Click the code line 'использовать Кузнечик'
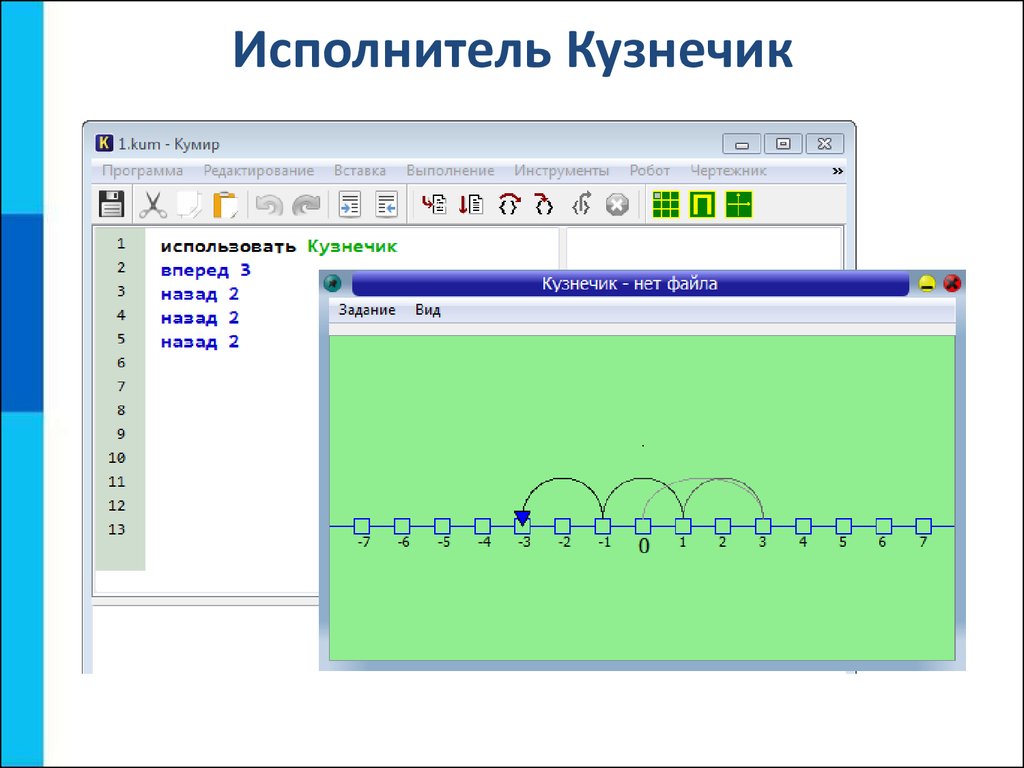The height and width of the screenshot is (768, 1024). click(279, 246)
